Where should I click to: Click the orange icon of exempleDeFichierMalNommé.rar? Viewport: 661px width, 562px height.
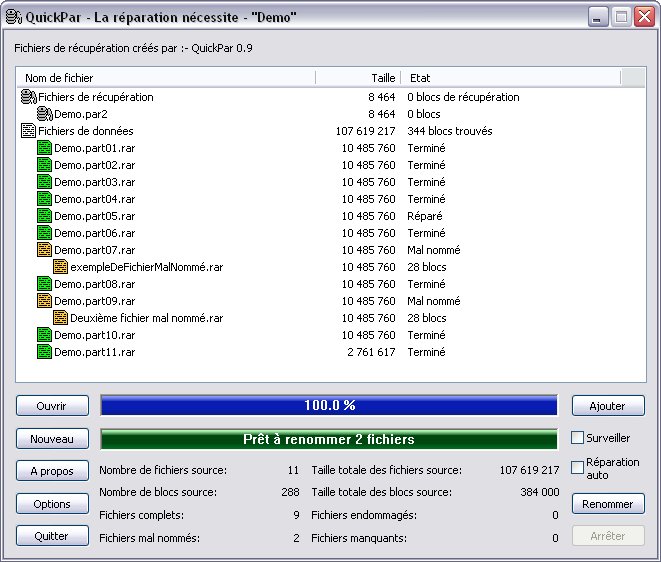tap(60, 267)
